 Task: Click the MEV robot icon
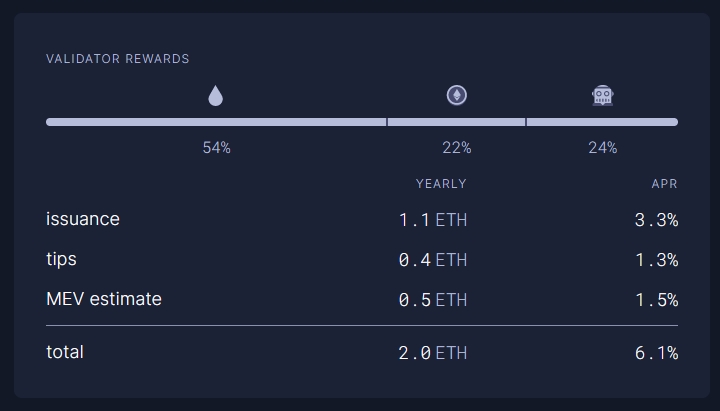click(602, 96)
